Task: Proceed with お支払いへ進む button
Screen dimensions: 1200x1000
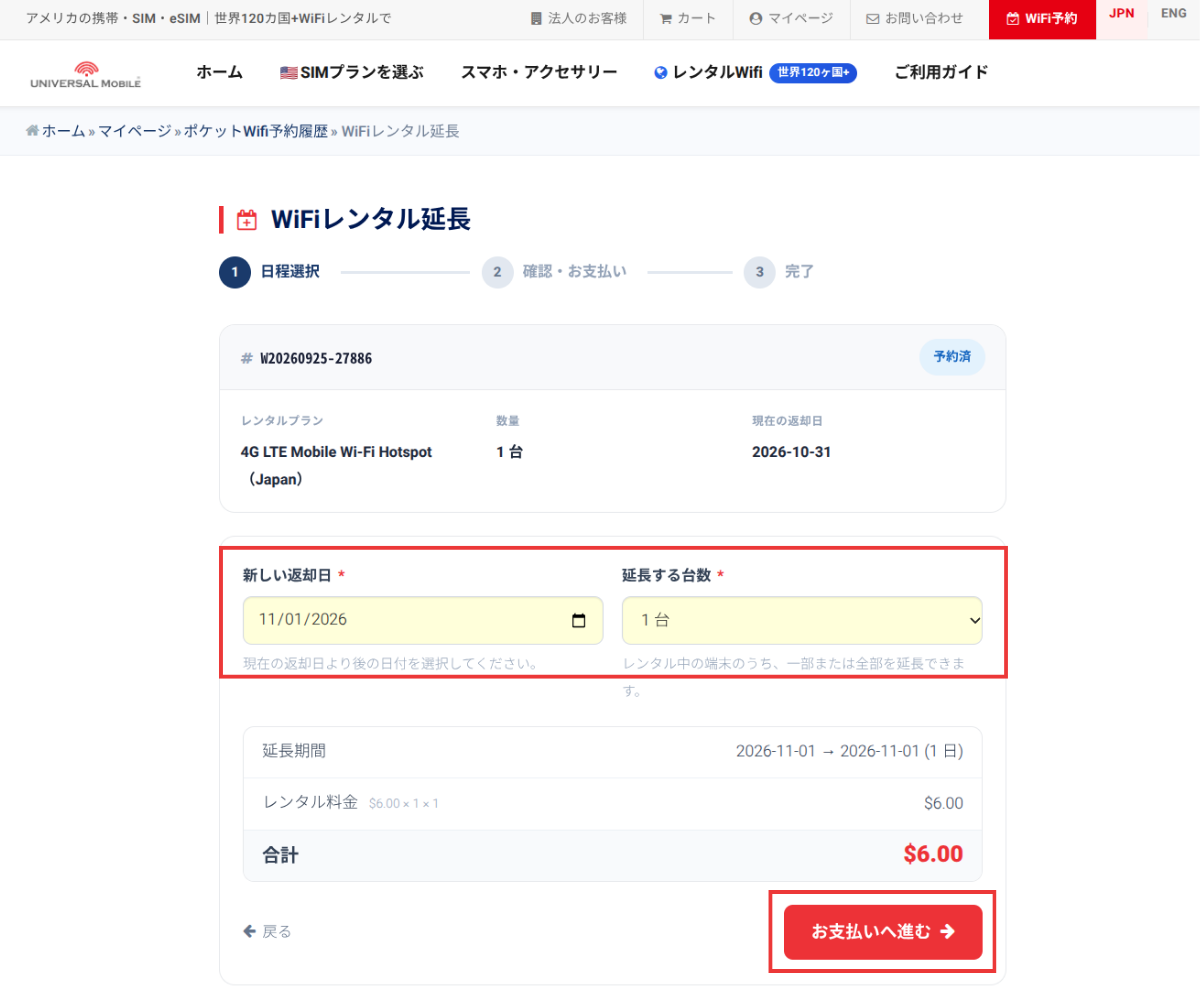Action: (x=883, y=932)
